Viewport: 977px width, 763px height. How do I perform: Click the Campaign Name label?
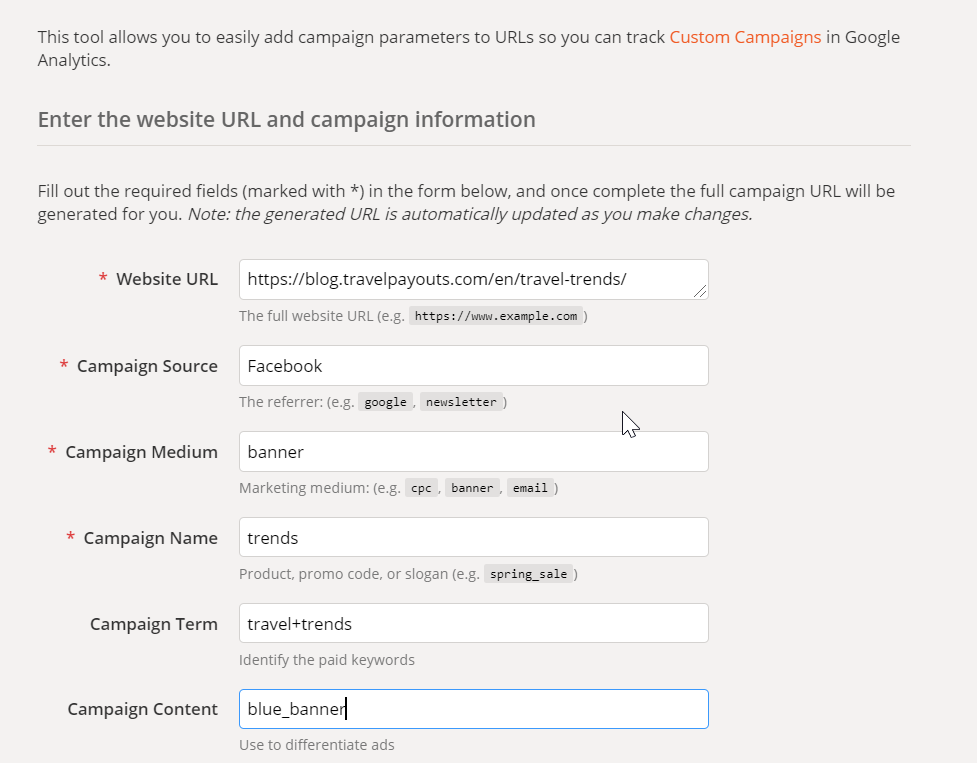pos(150,538)
